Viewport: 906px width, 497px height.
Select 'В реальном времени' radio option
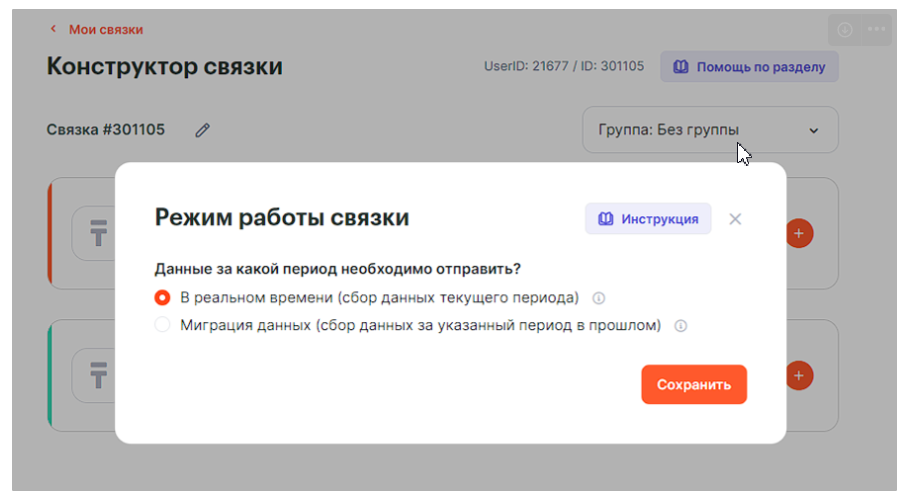tap(162, 298)
